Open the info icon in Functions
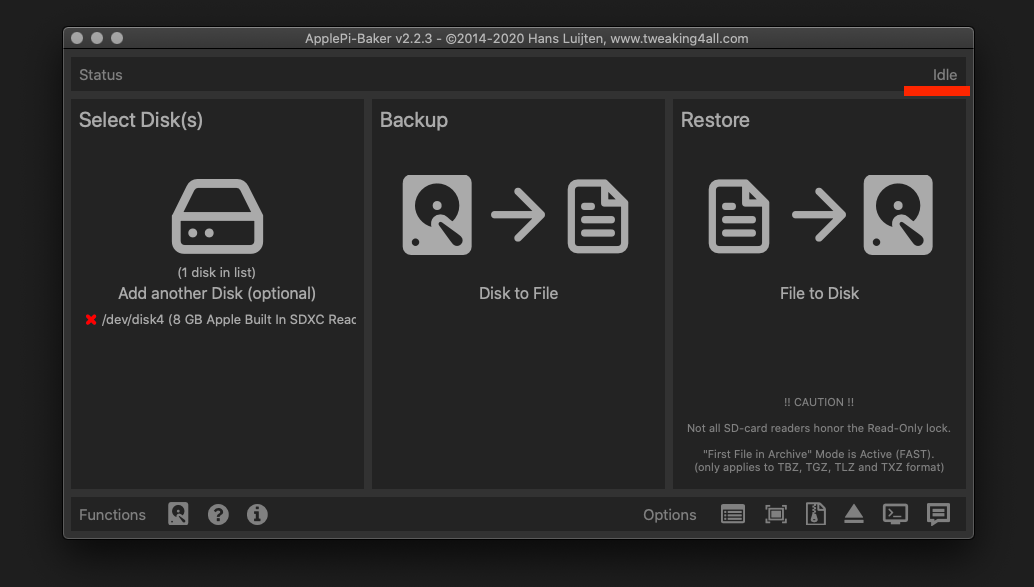The image size is (1034, 587). 257,514
